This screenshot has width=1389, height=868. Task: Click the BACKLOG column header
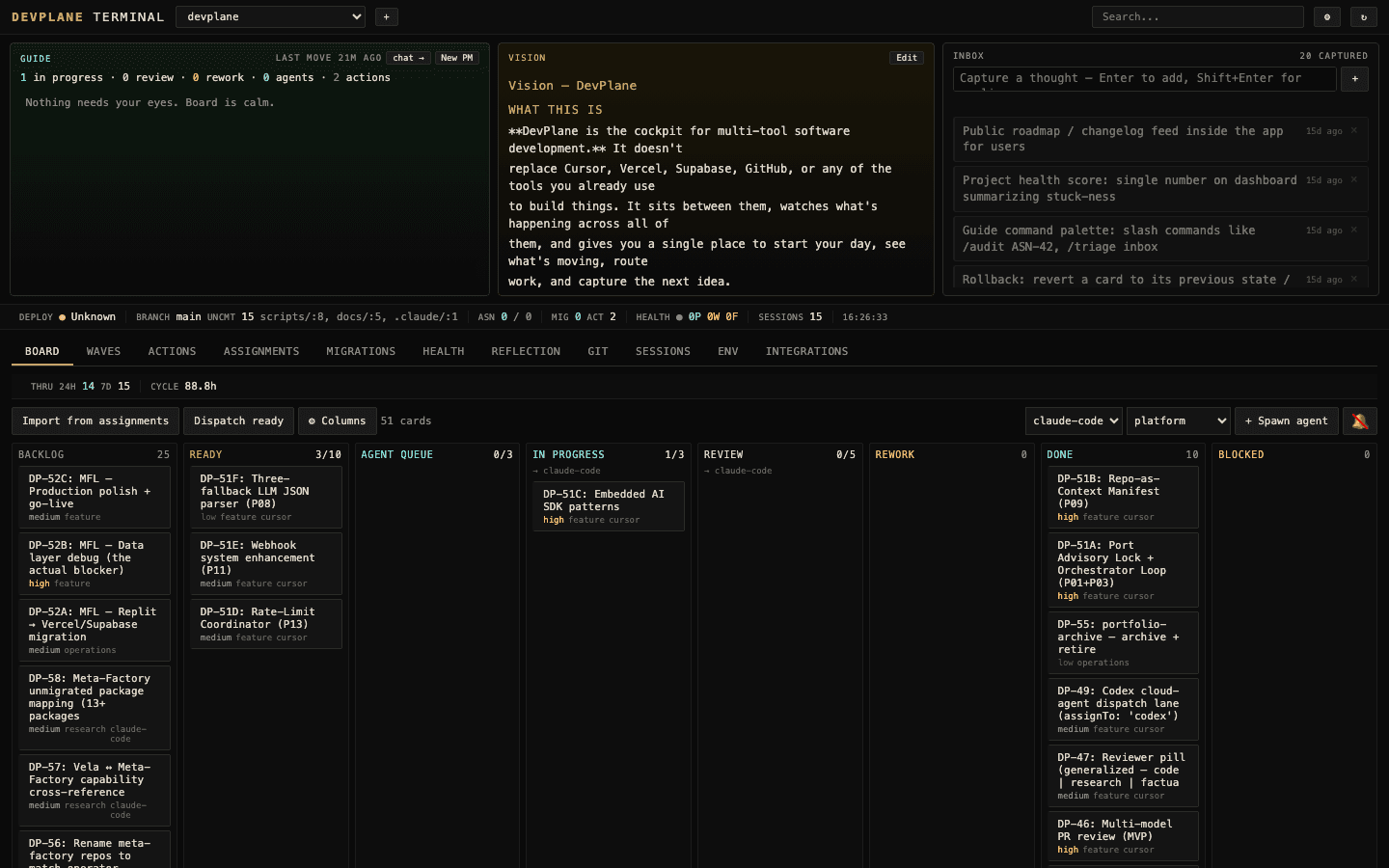pos(95,454)
